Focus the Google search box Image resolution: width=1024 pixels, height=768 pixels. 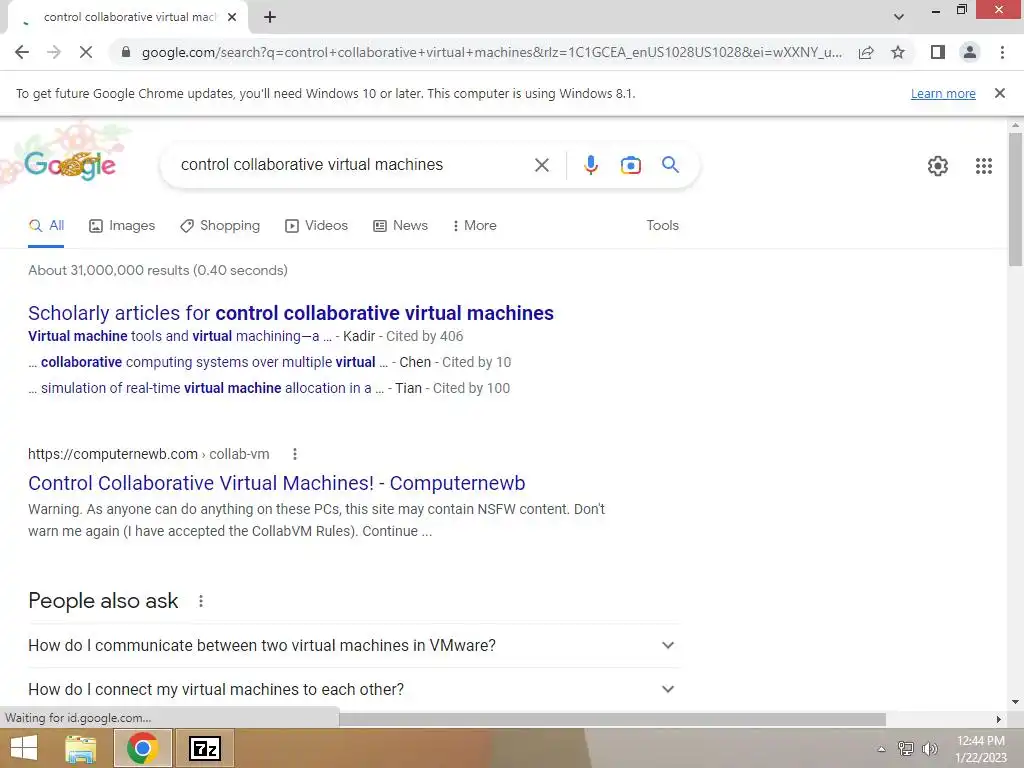coord(353,165)
